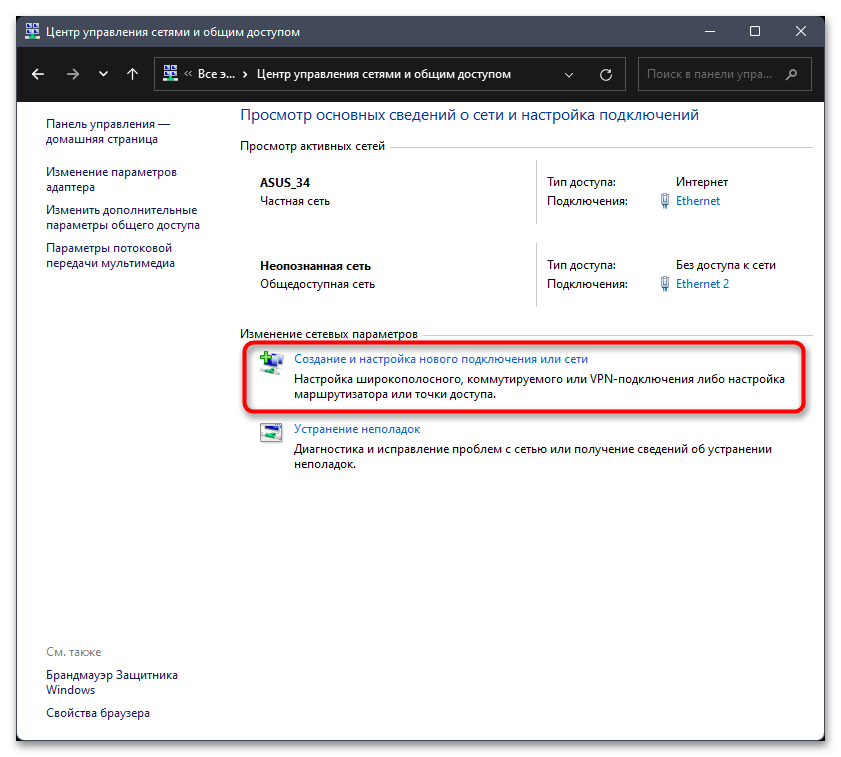This screenshot has height=757, width=841.
Task: Go forward with the right arrow button
Action: click(x=72, y=74)
